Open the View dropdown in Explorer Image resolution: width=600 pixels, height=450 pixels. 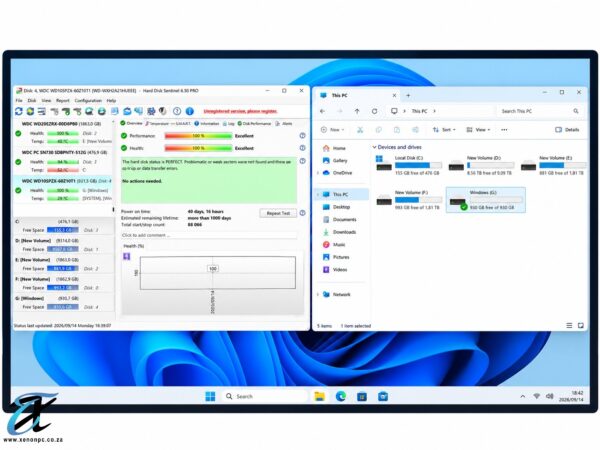[x=478, y=130]
